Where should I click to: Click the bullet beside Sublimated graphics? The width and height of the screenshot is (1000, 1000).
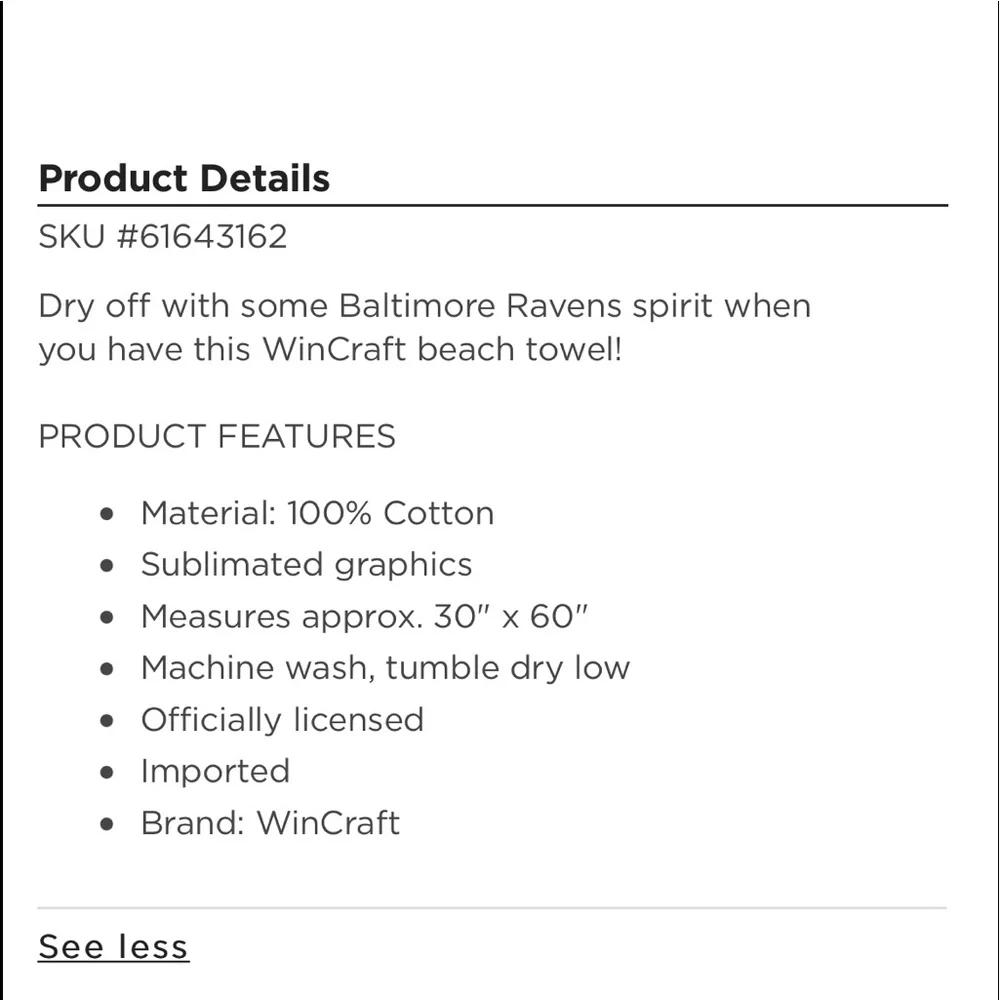(x=108, y=566)
